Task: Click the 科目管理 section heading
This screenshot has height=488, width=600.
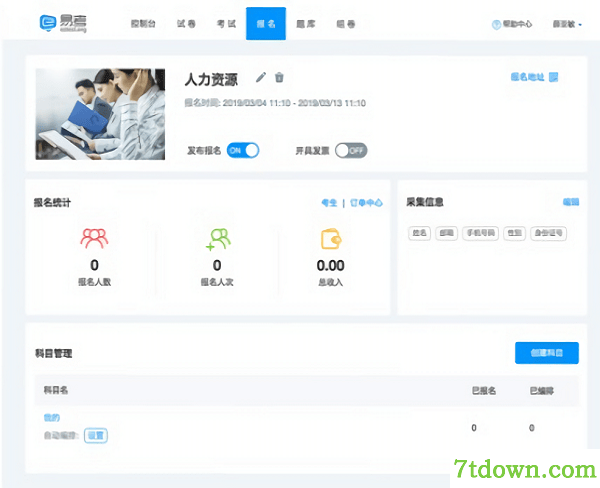Action: (54, 353)
